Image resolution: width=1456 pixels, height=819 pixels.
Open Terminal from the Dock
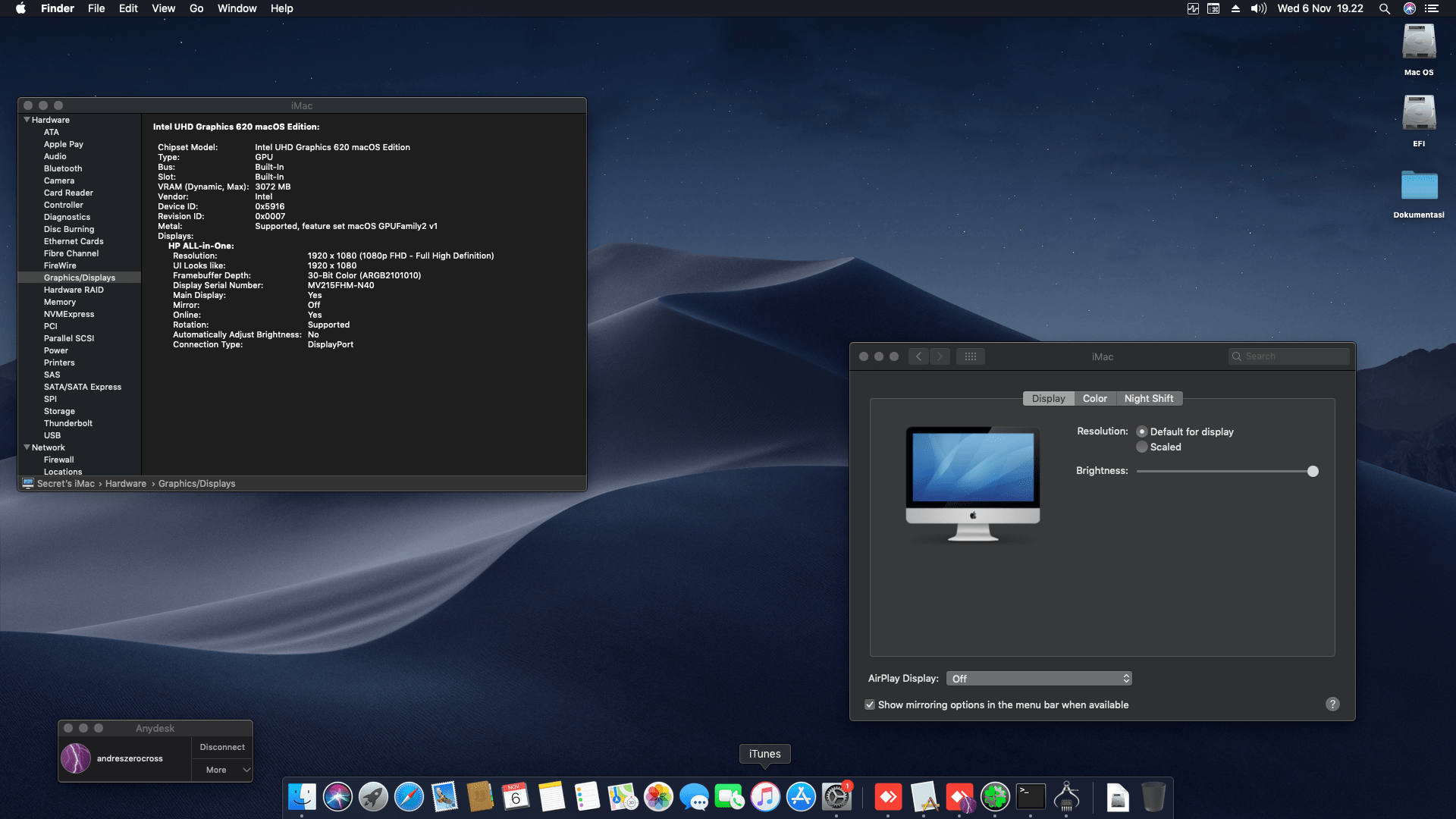point(1031,797)
